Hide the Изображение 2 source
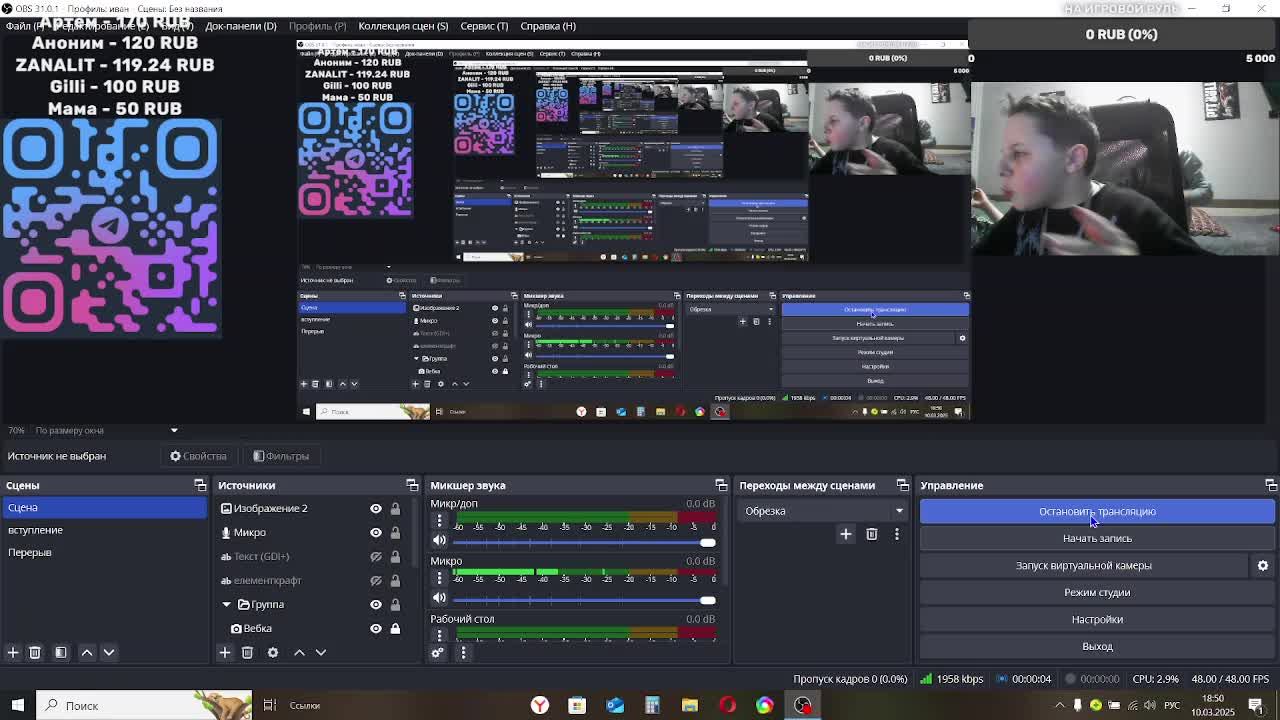This screenshot has height=720, width=1280. pyautogui.click(x=376, y=508)
